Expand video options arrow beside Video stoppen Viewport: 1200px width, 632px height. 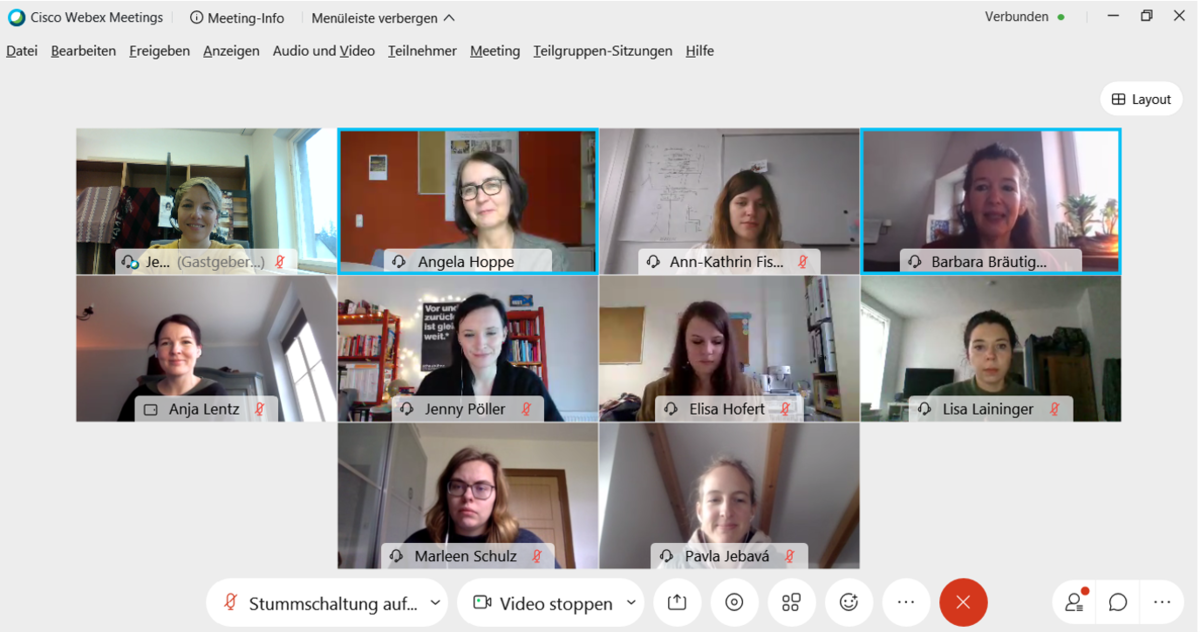pos(631,603)
